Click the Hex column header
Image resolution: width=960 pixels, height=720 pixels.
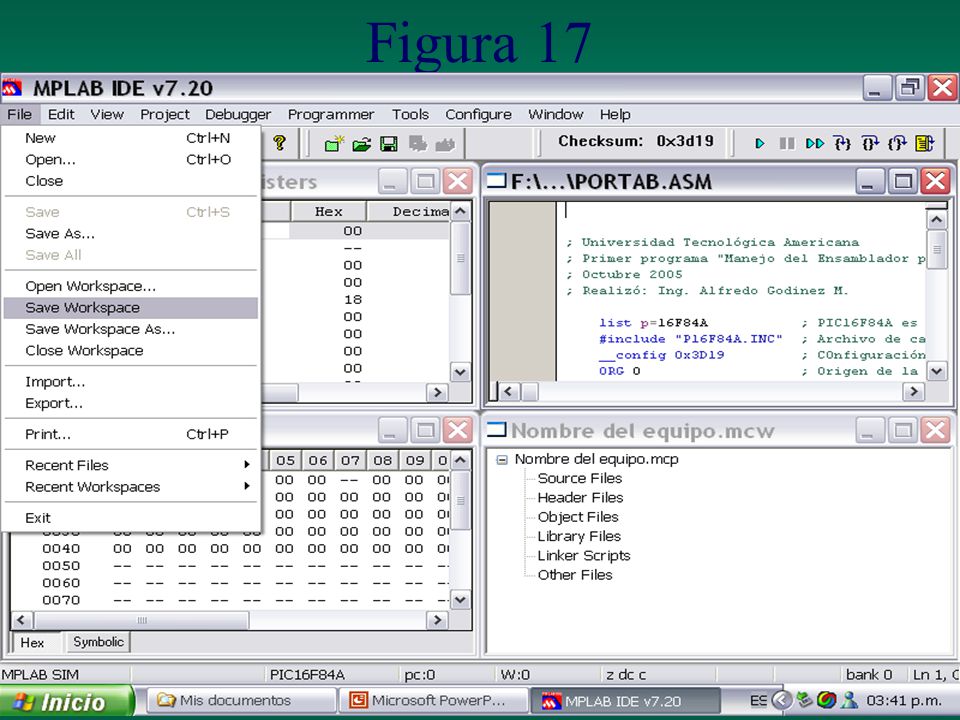(328, 212)
